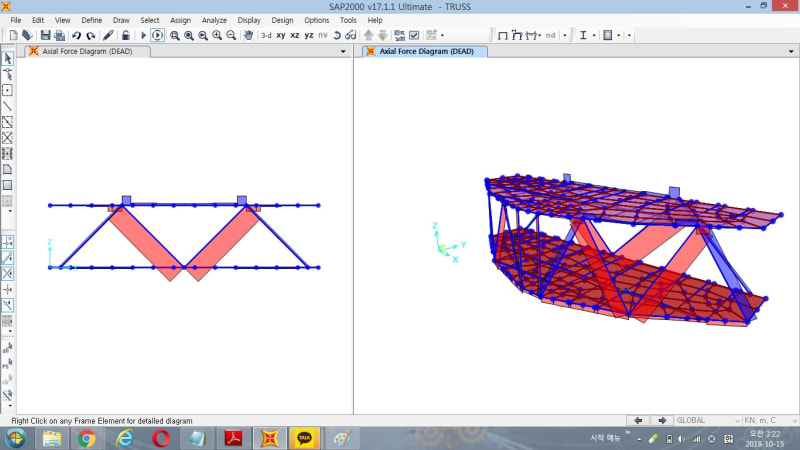This screenshot has width=800, height=450.
Task: Select the Draw Frame line tool
Action: (8, 106)
